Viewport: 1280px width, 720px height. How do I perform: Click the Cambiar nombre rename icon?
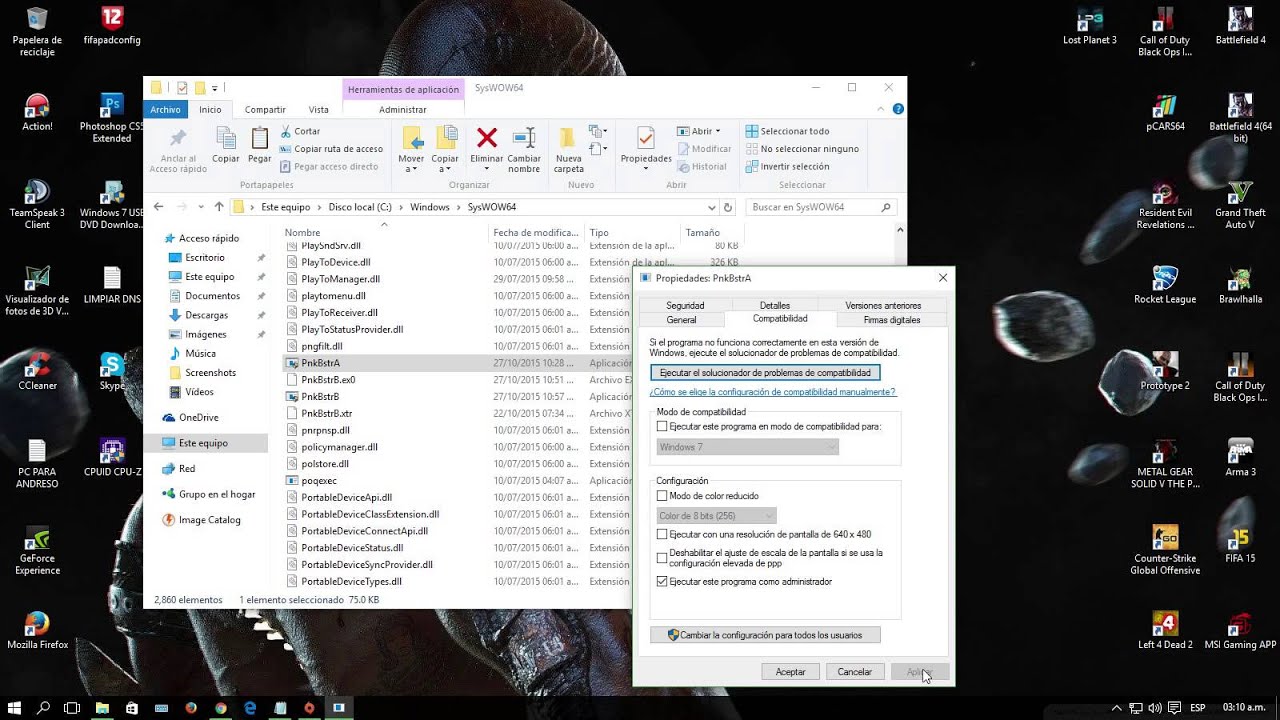(x=524, y=140)
